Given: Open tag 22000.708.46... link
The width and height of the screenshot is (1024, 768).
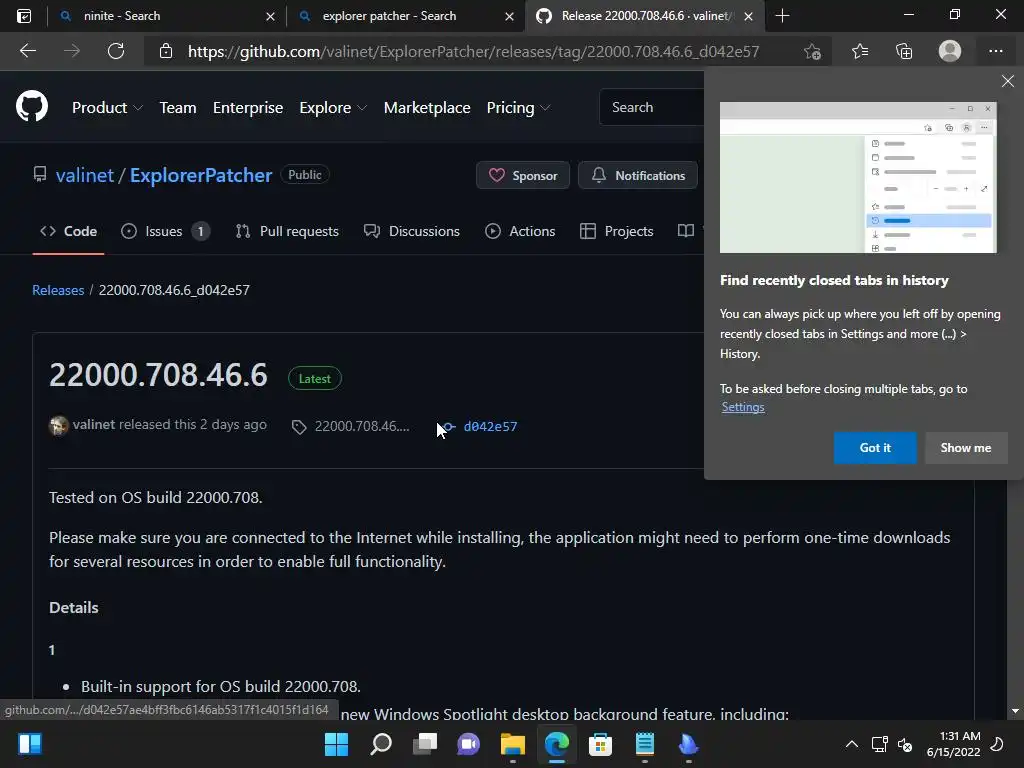Looking at the screenshot, I should pyautogui.click(x=362, y=426).
